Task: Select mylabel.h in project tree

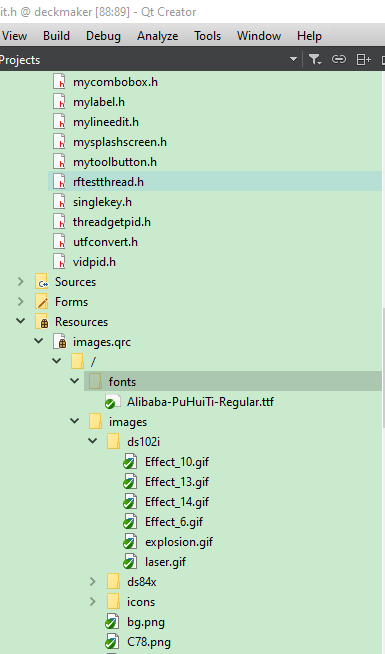Action: point(99,102)
